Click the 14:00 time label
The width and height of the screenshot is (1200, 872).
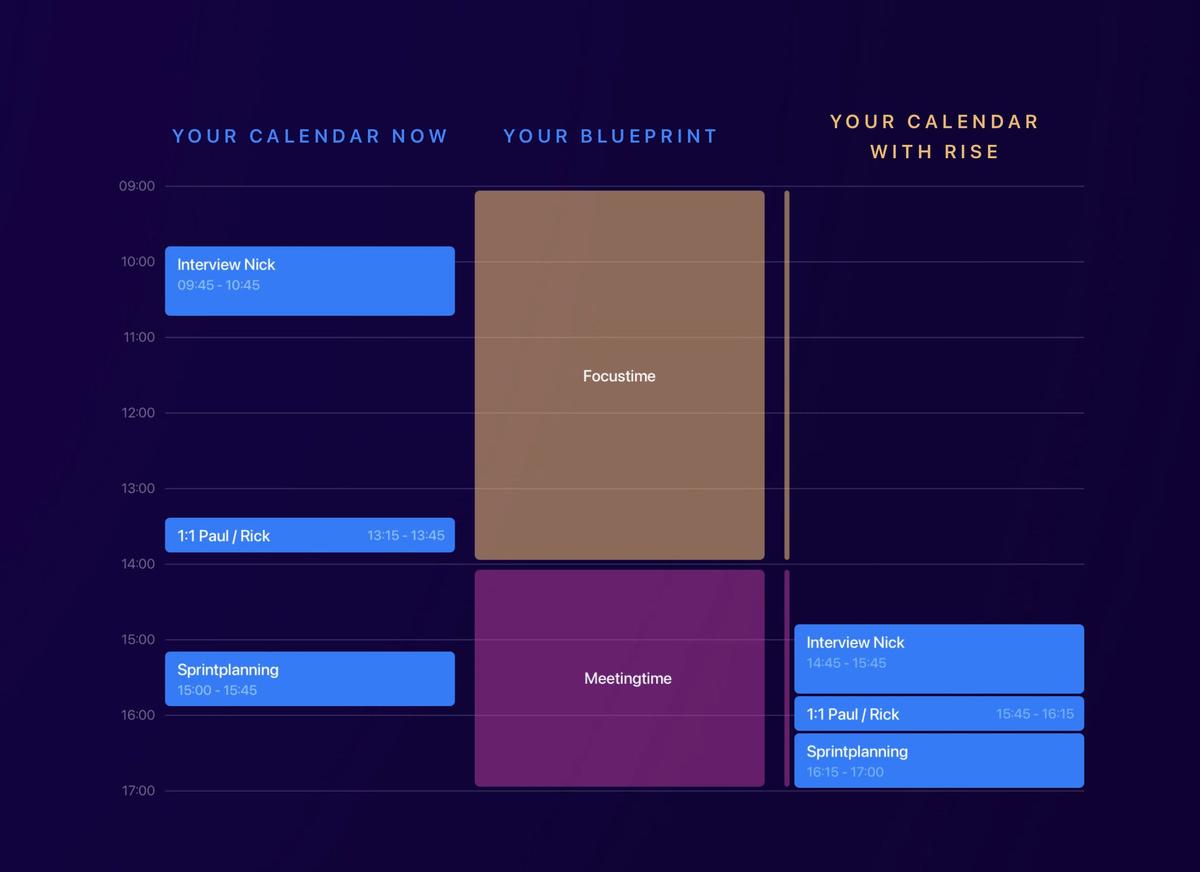[x=139, y=564]
